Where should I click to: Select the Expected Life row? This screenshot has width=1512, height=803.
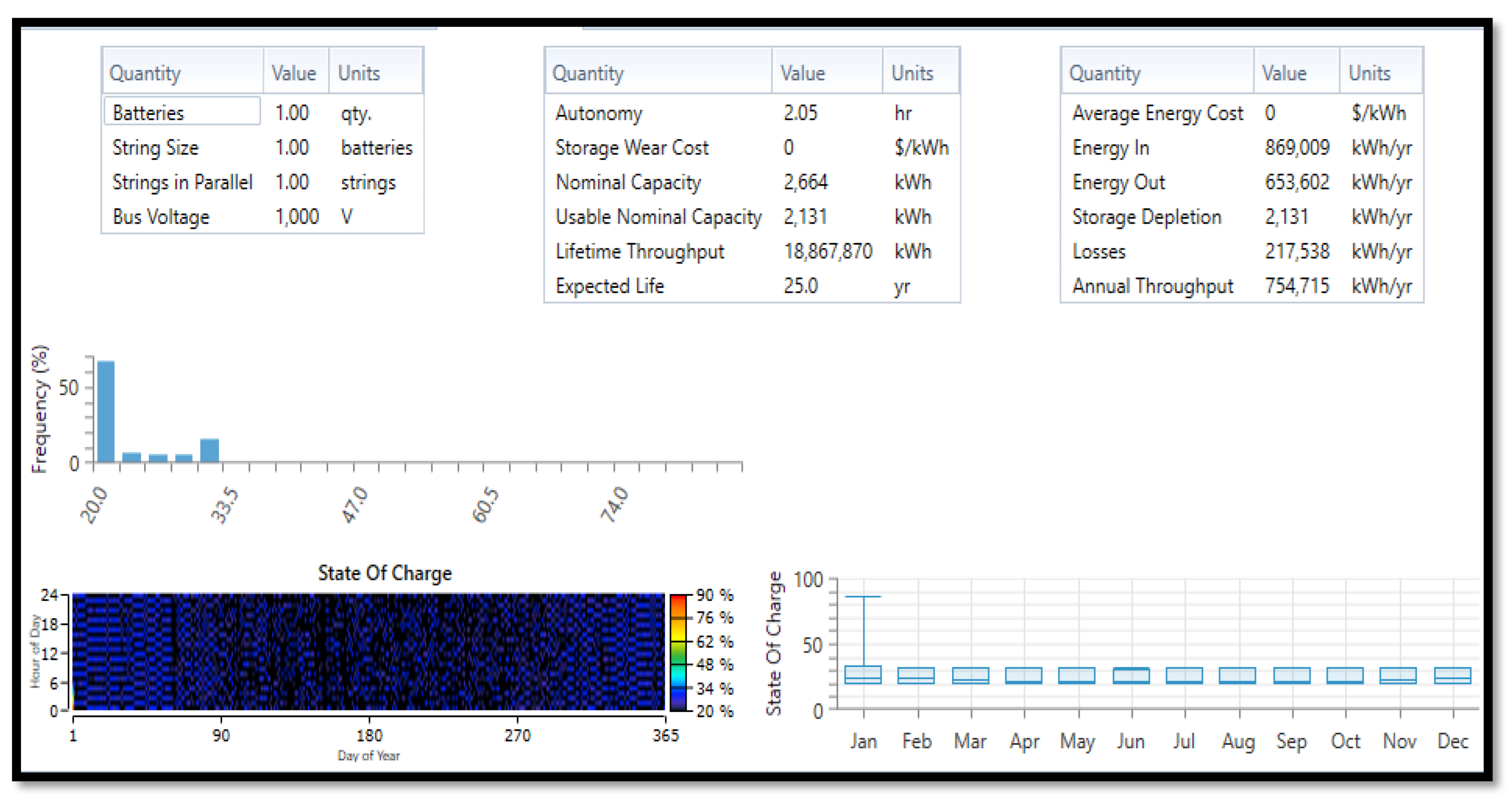(609, 286)
